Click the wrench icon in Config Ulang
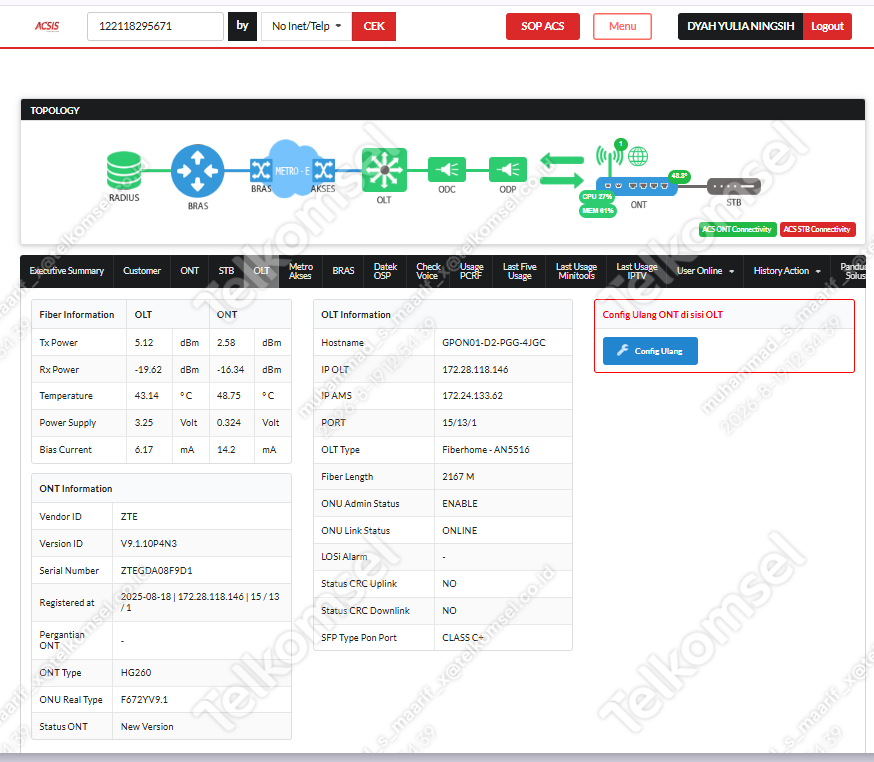874x762 pixels. click(623, 350)
